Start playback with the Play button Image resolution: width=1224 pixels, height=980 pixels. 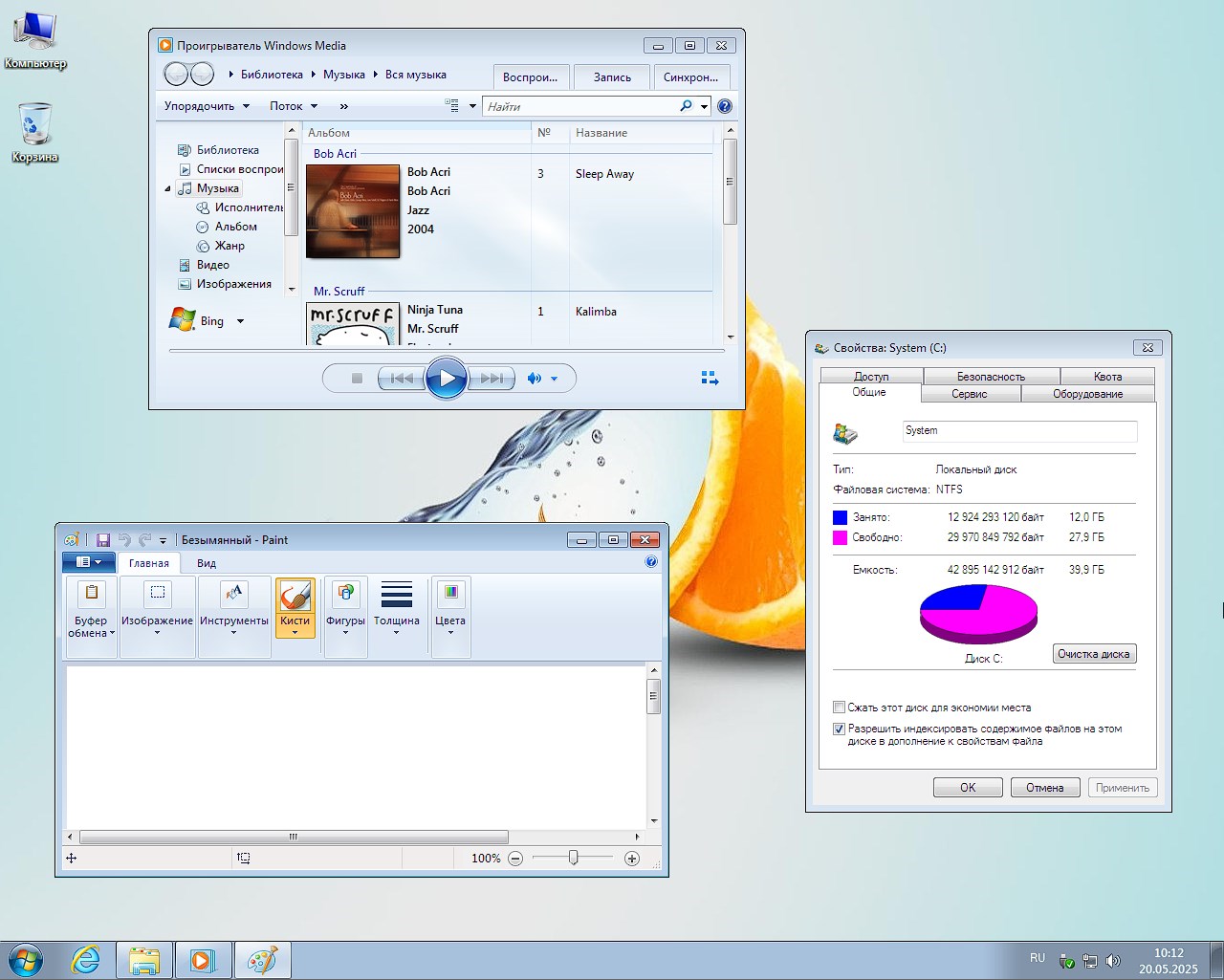point(446,379)
